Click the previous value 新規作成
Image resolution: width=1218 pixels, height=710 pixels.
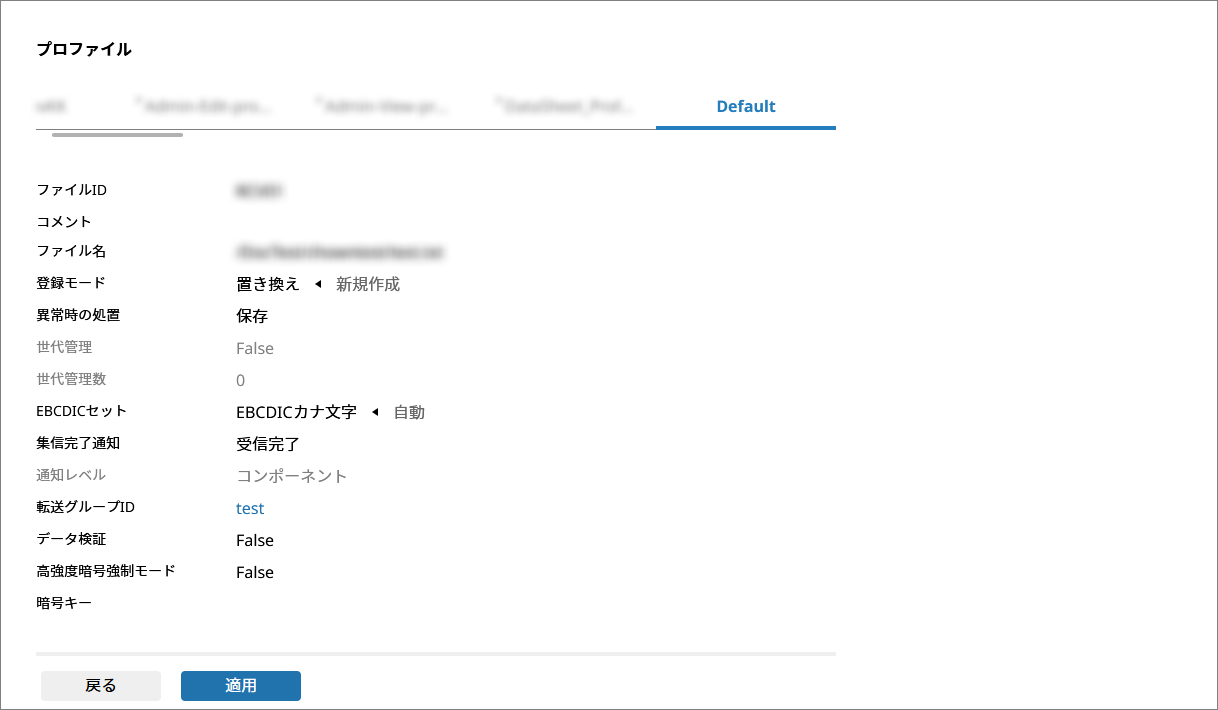coord(367,284)
